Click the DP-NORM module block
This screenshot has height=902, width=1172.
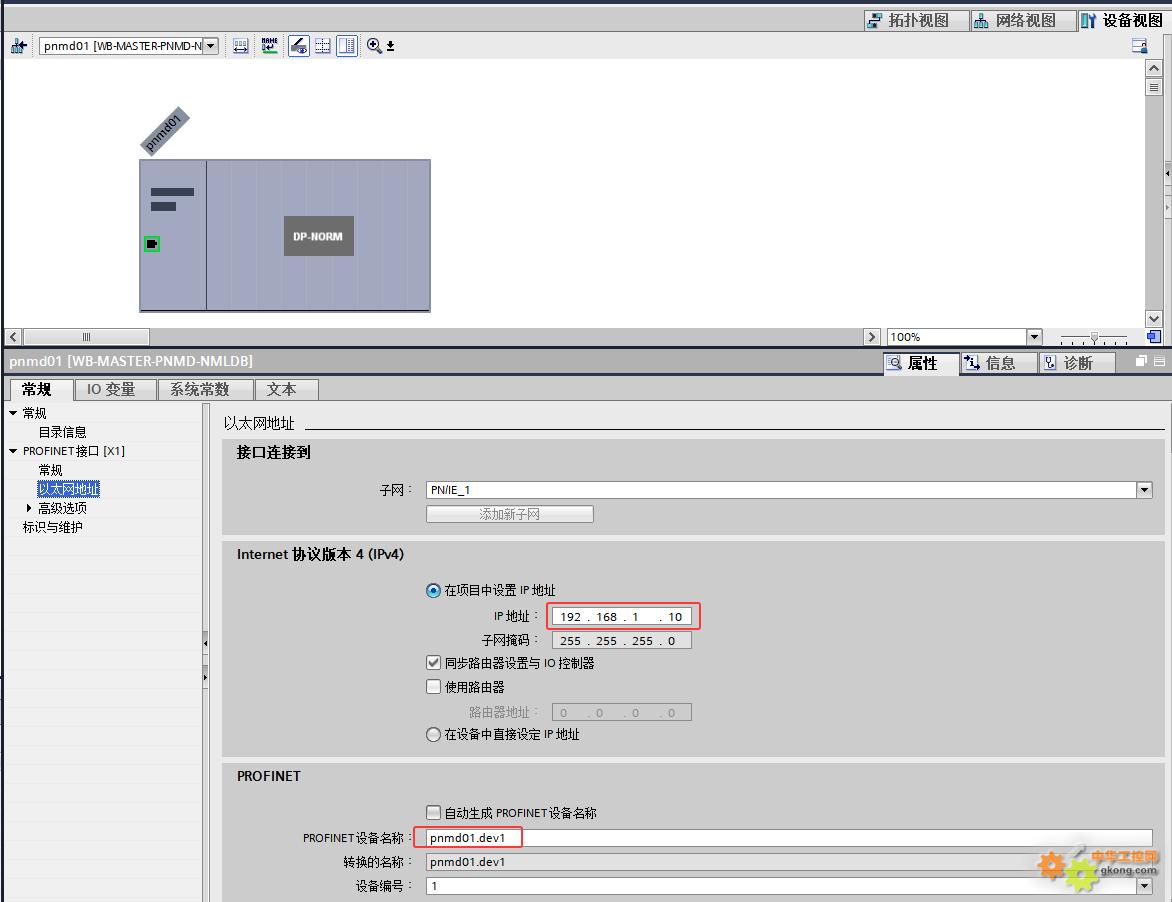[318, 236]
